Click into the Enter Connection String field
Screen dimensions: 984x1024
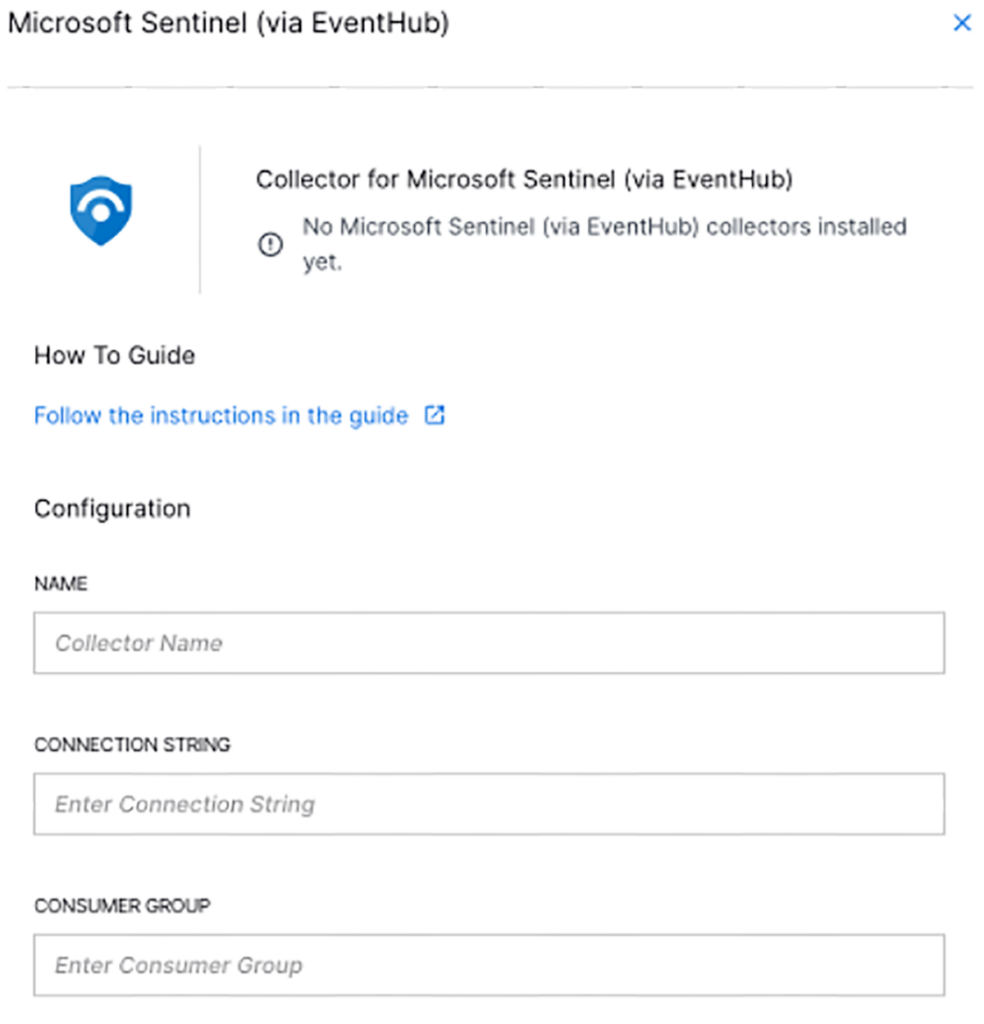pos(489,804)
